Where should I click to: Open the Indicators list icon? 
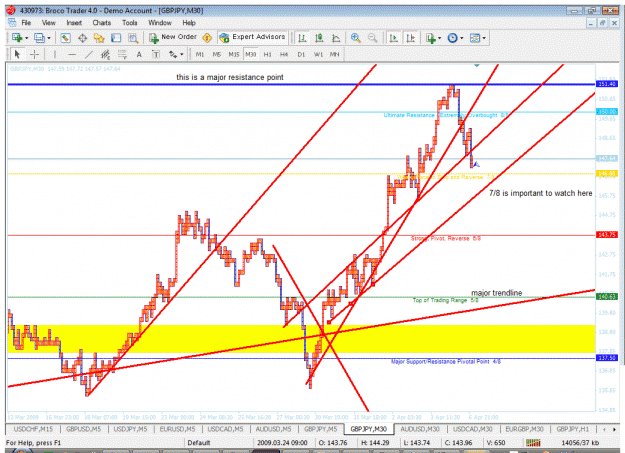(x=430, y=38)
